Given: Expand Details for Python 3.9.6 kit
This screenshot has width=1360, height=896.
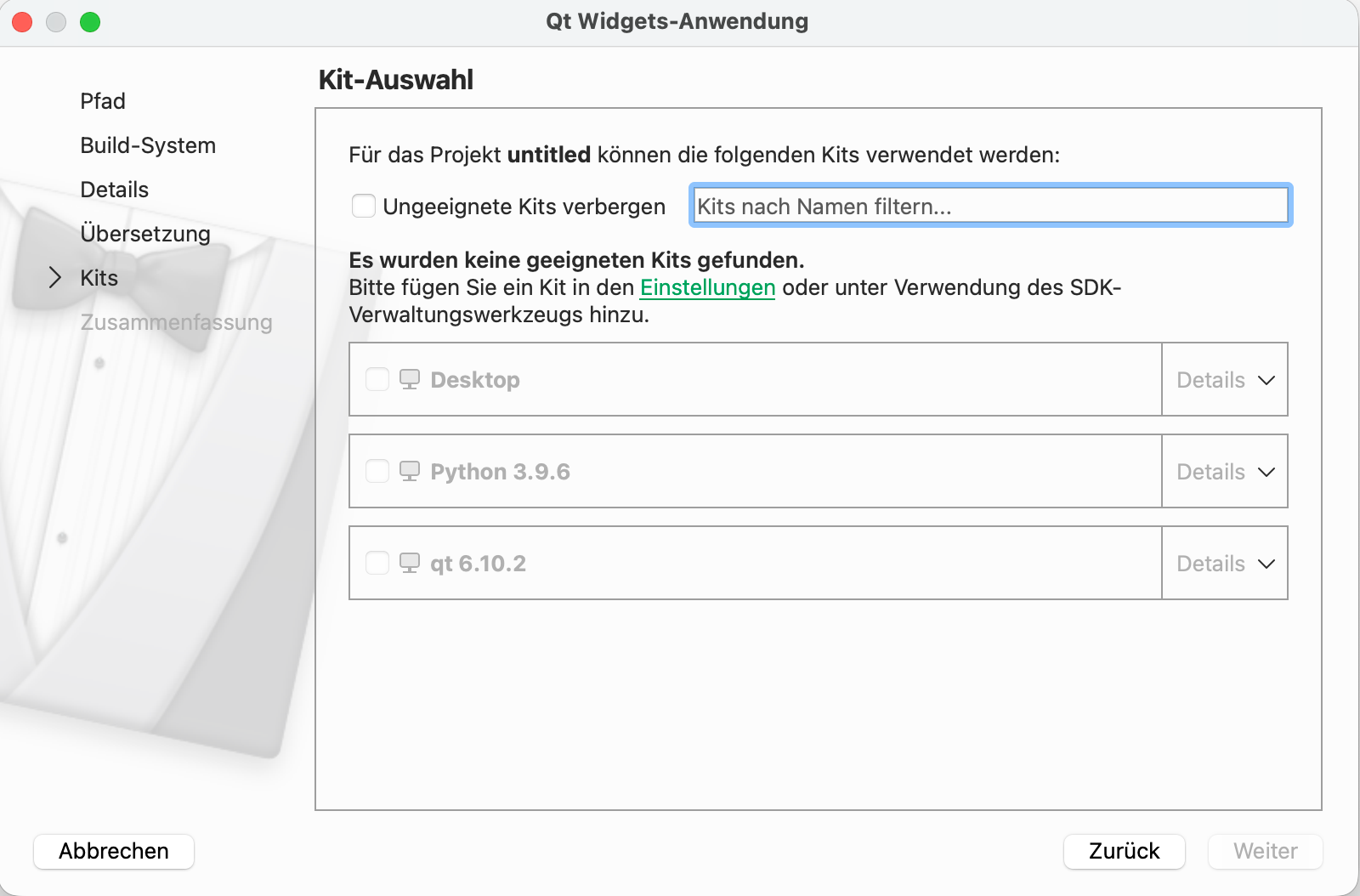Looking at the screenshot, I should click(1225, 472).
